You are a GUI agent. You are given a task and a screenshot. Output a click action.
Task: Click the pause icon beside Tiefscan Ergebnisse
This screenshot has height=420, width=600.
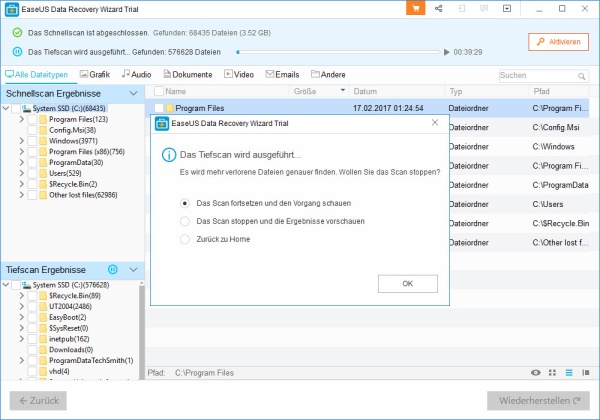click(x=112, y=270)
